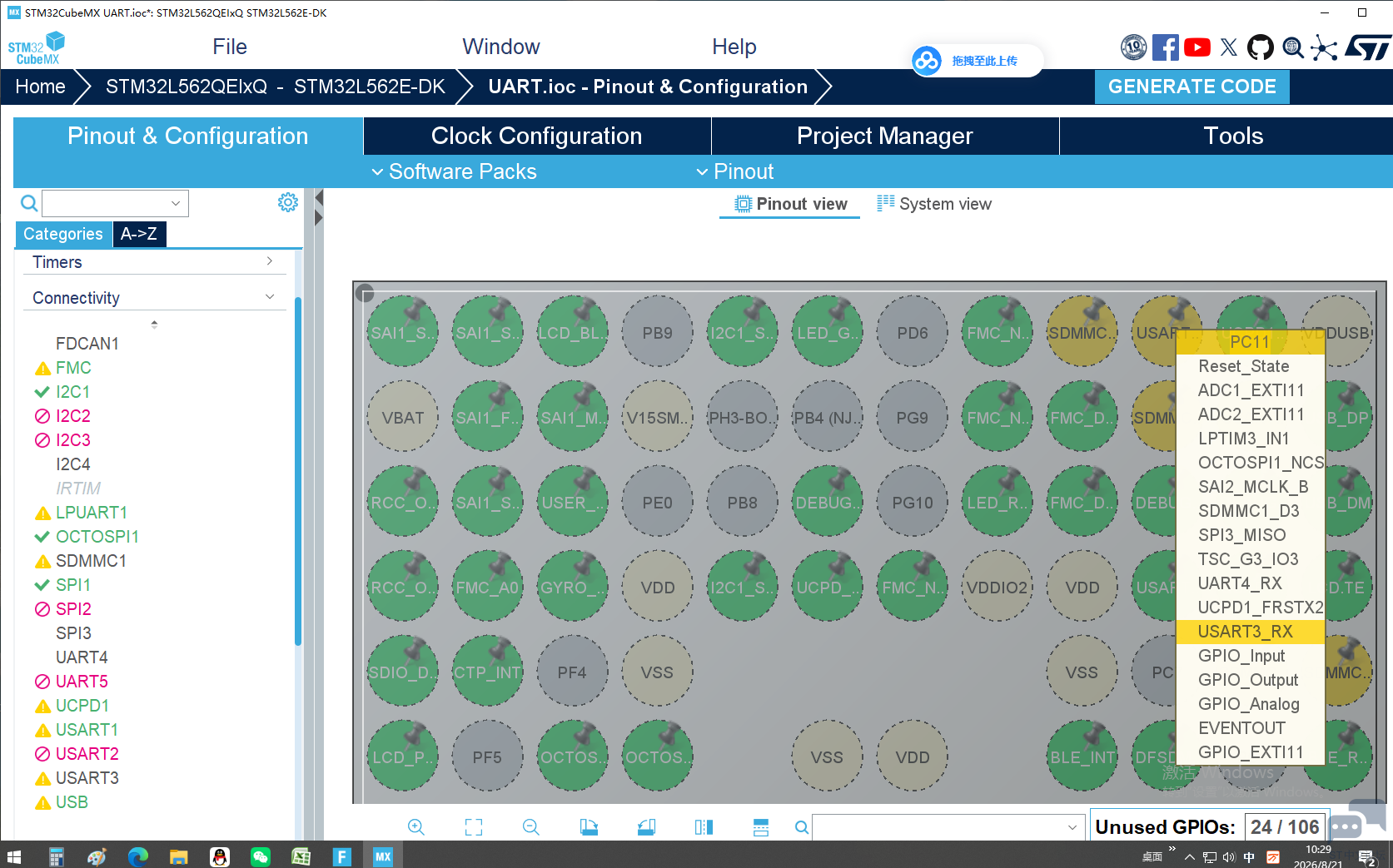
Task: Open Microsoft Edge from the taskbar
Action: click(138, 856)
